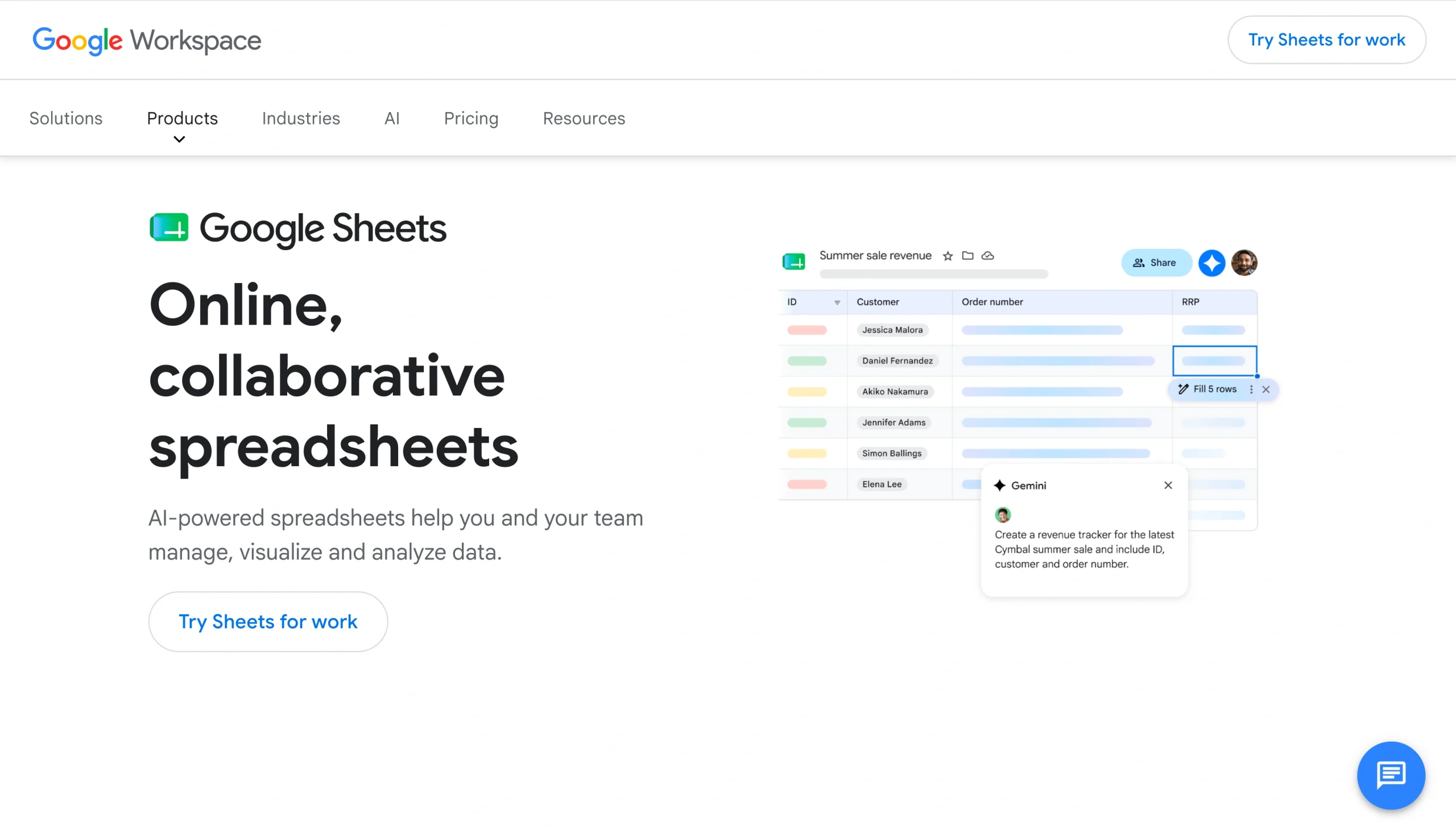Click the order number bar in Jessica Malora row
Viewport: 1456px width, 839px height.
1042,330
